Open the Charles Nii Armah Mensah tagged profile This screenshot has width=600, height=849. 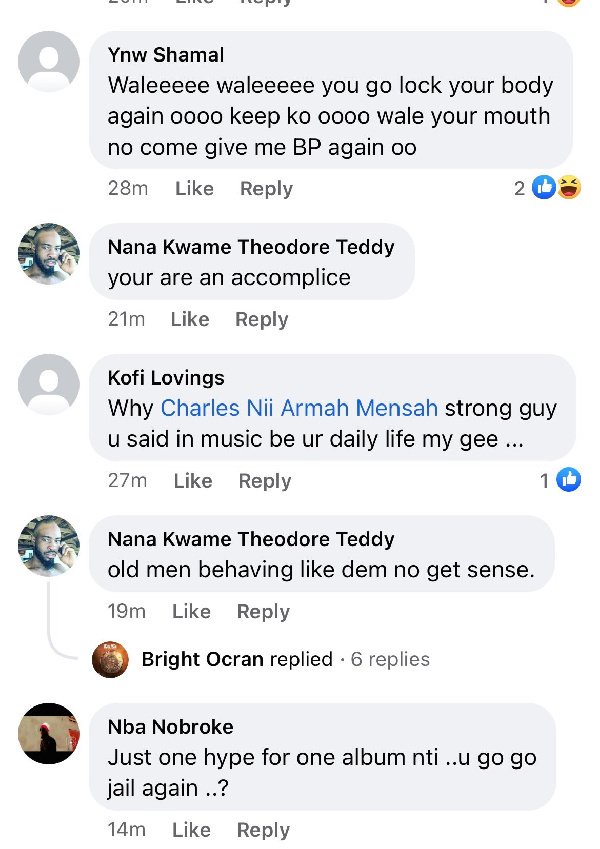[299, 408]
